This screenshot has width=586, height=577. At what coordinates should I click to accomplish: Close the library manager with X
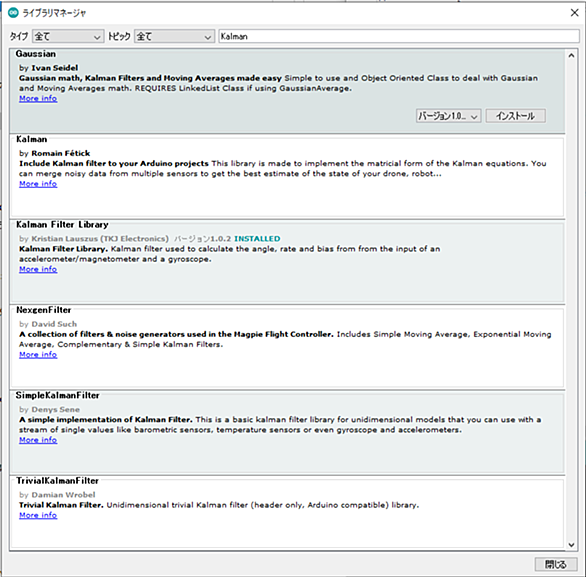point(574,13)
